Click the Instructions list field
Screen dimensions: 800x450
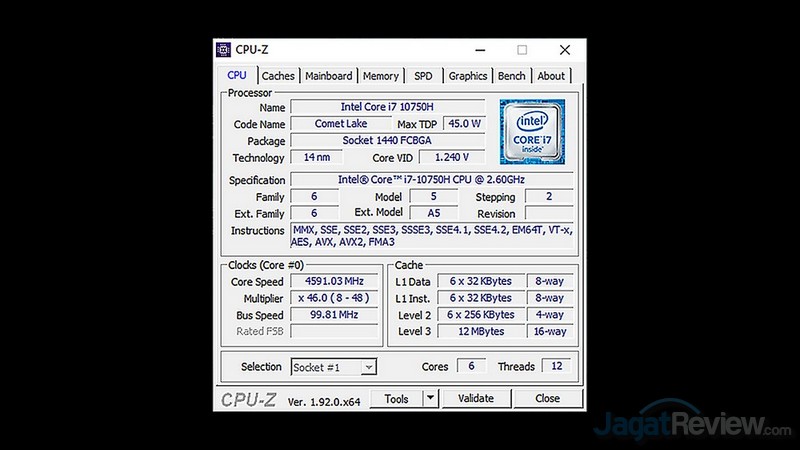click(432, 236)
